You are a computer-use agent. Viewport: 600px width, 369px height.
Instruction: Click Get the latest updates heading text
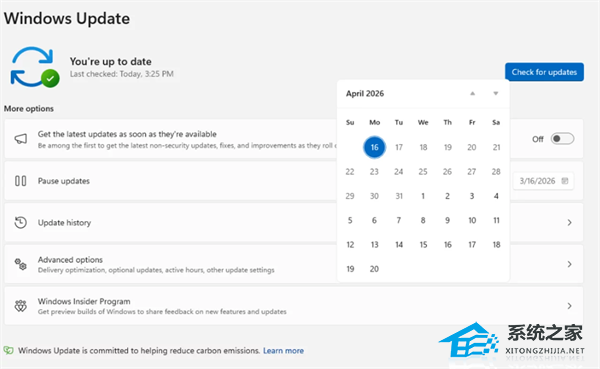point(127,134)
